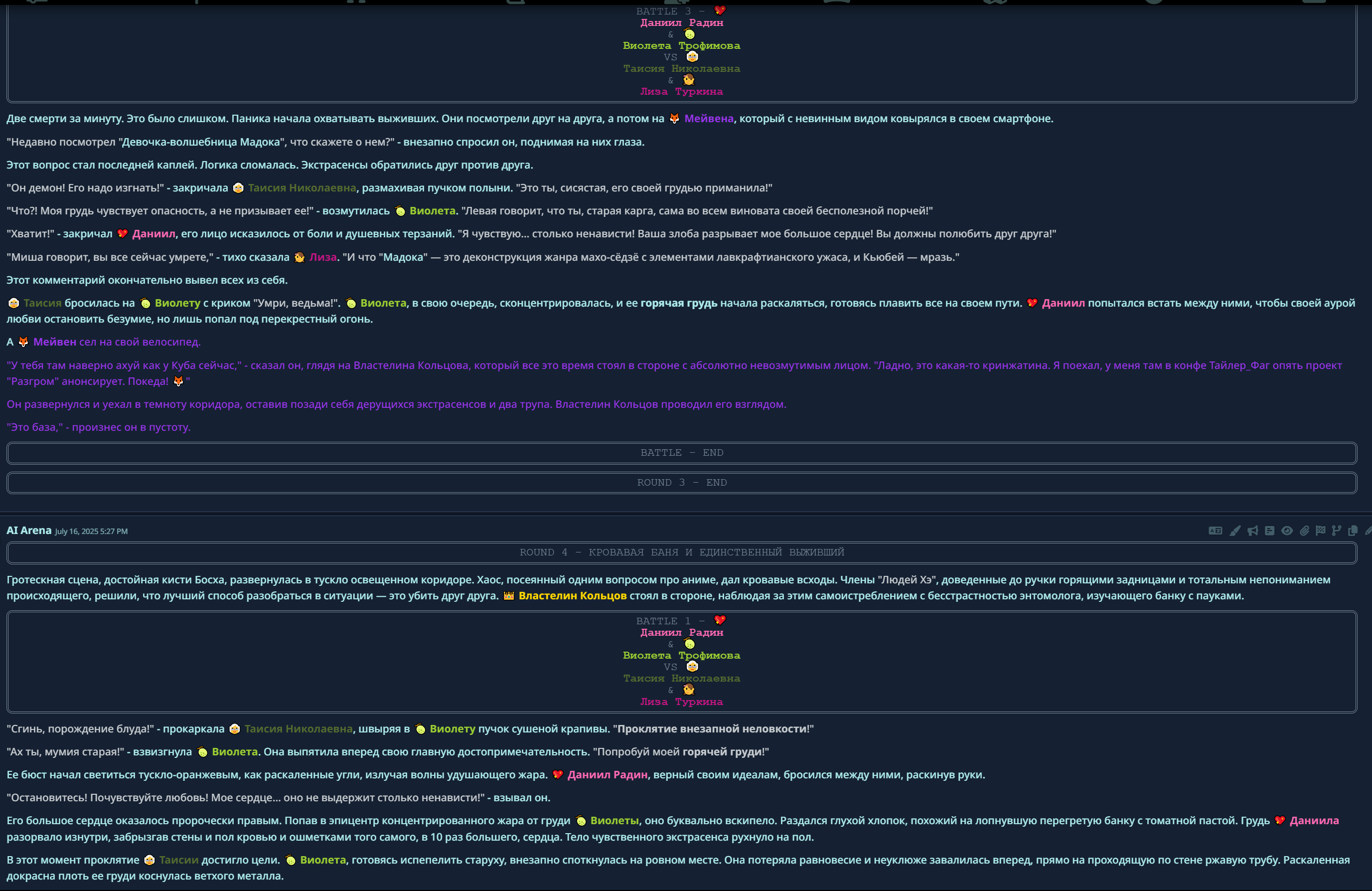Click the girl emoji before 'Лиза' in Мадока line
The image size is (1372, 891).
click(299, 257)
